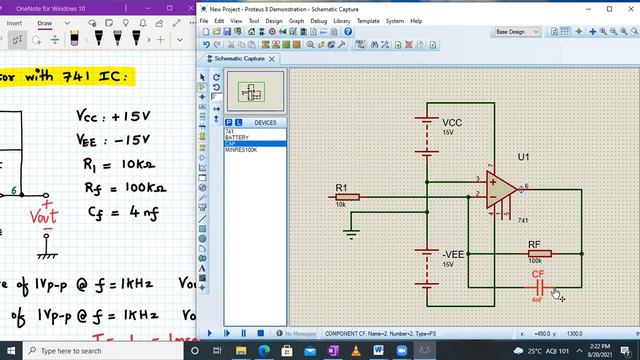
Task: Open Microsoft Word from the taskbar
Action: [378, 351]
